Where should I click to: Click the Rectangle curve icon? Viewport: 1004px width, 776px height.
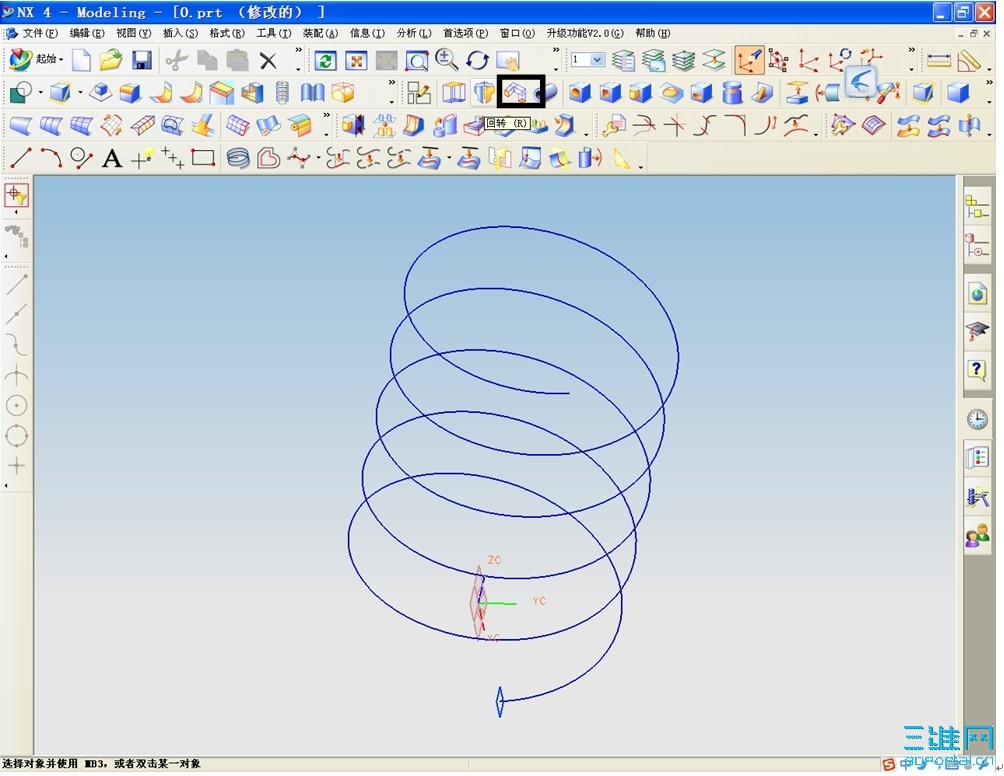203,158
